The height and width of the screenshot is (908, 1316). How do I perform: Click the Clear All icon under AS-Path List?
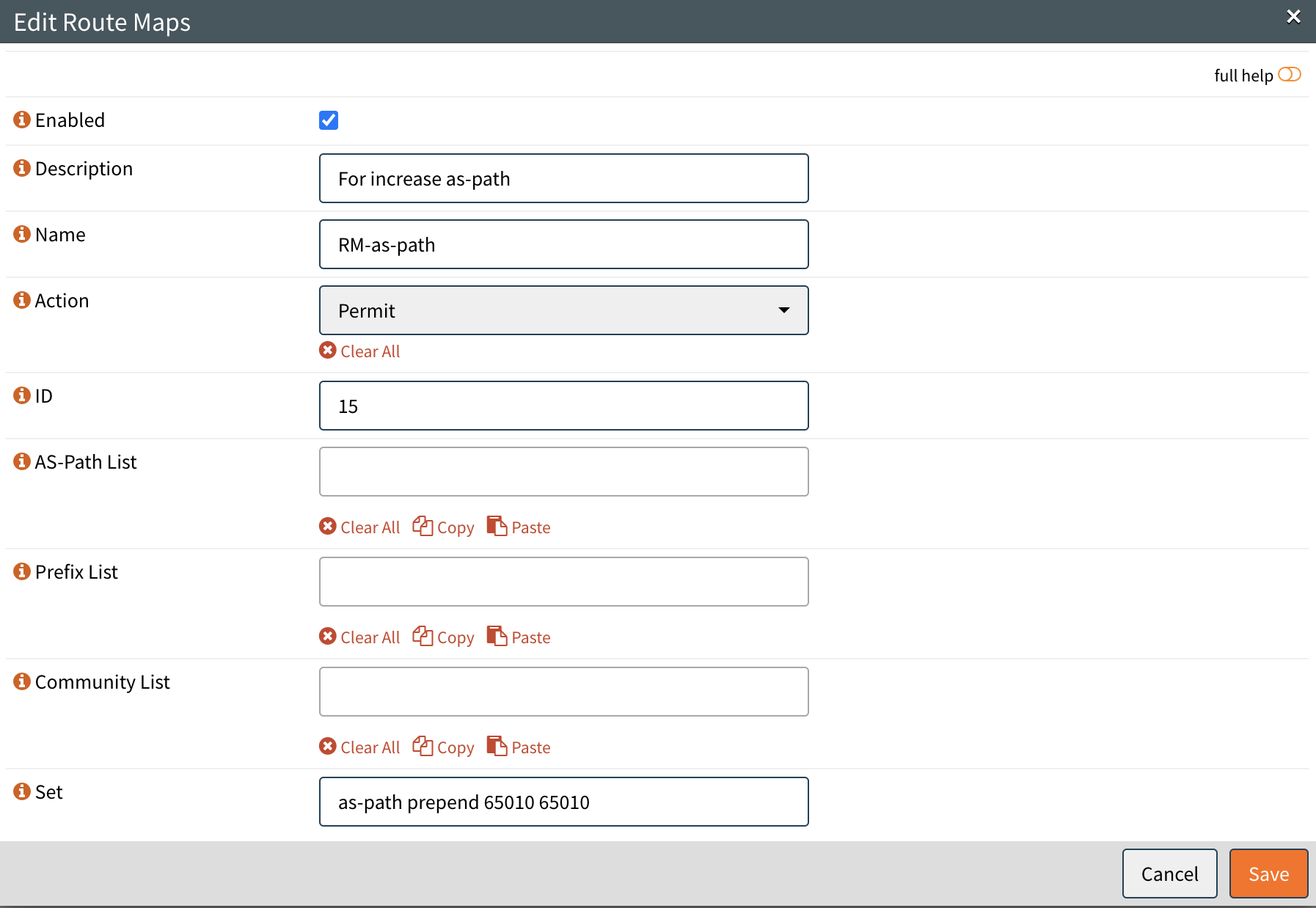click(328, 527)
